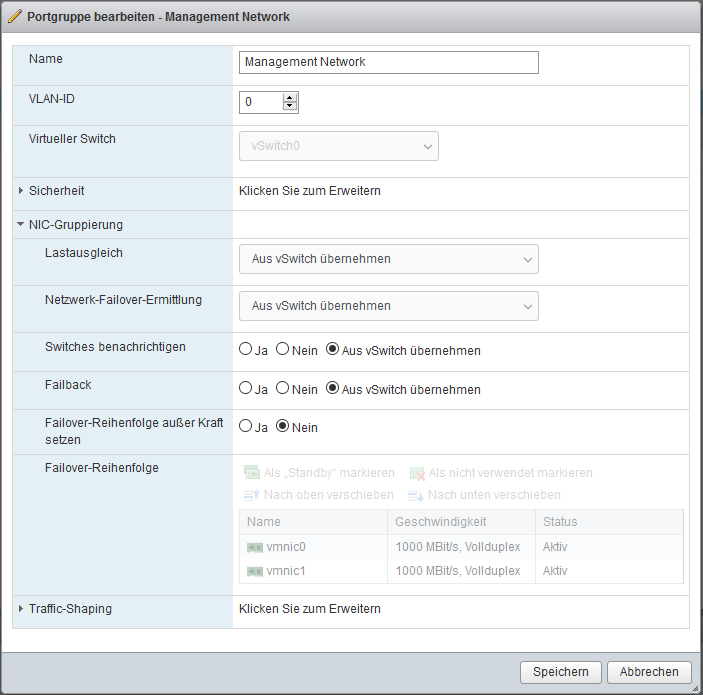The image size is (703, 695).
Task: Click 'Nach unten verschieben' icon
Action: [416, 495]
